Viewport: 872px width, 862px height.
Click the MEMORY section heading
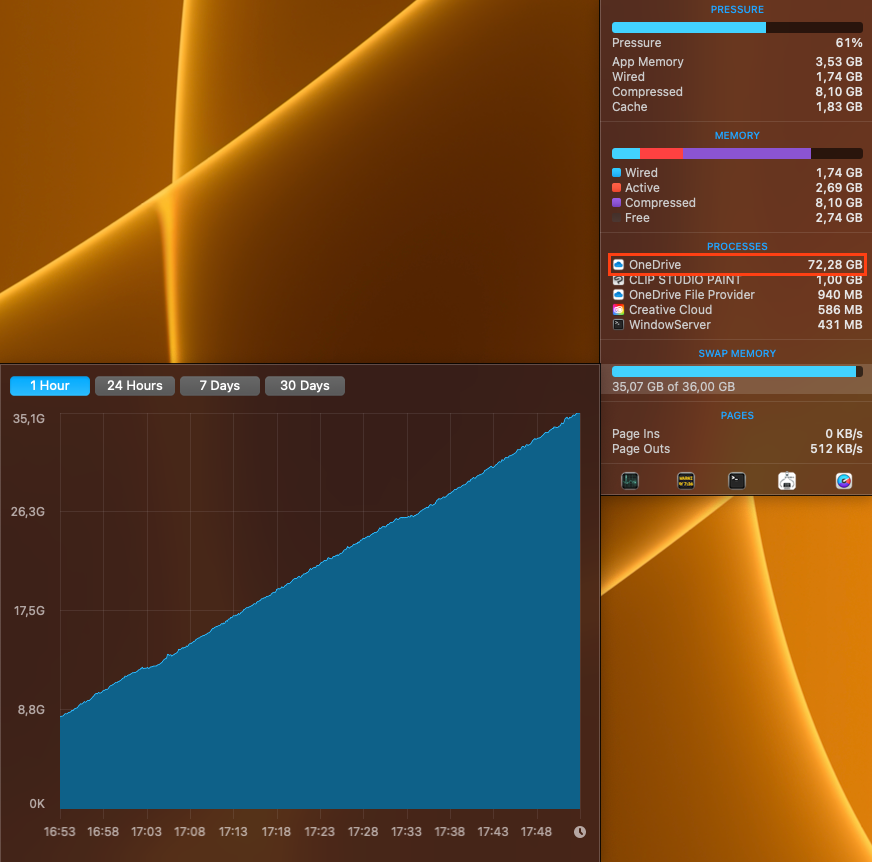point(737,136)
